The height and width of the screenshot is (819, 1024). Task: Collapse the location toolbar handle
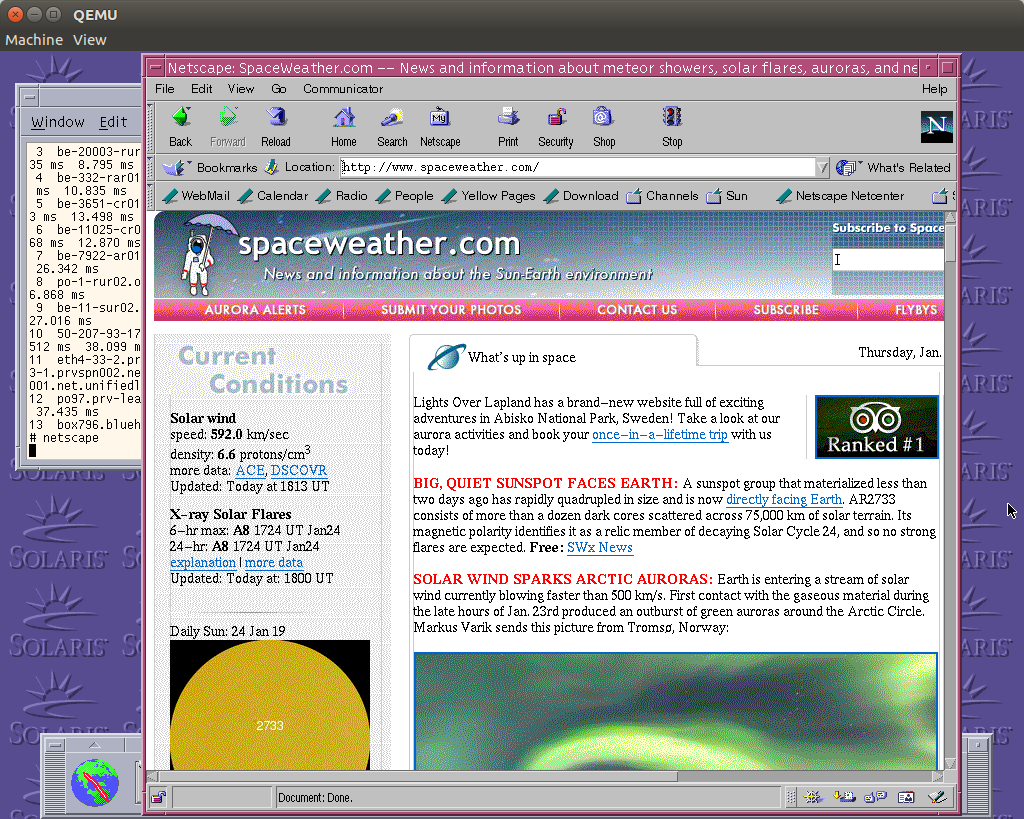coord(150,168)
